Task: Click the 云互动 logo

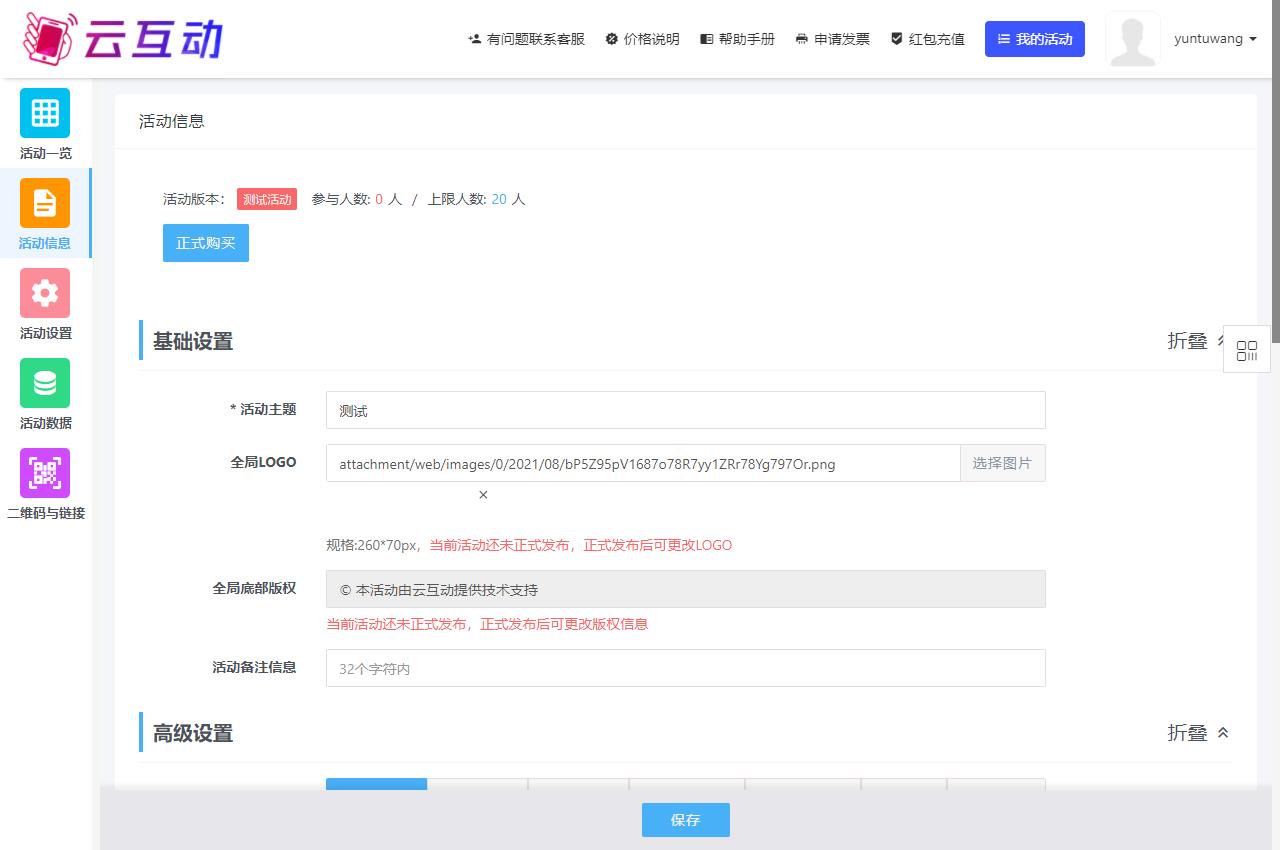Action: click(x=122, y=39)
